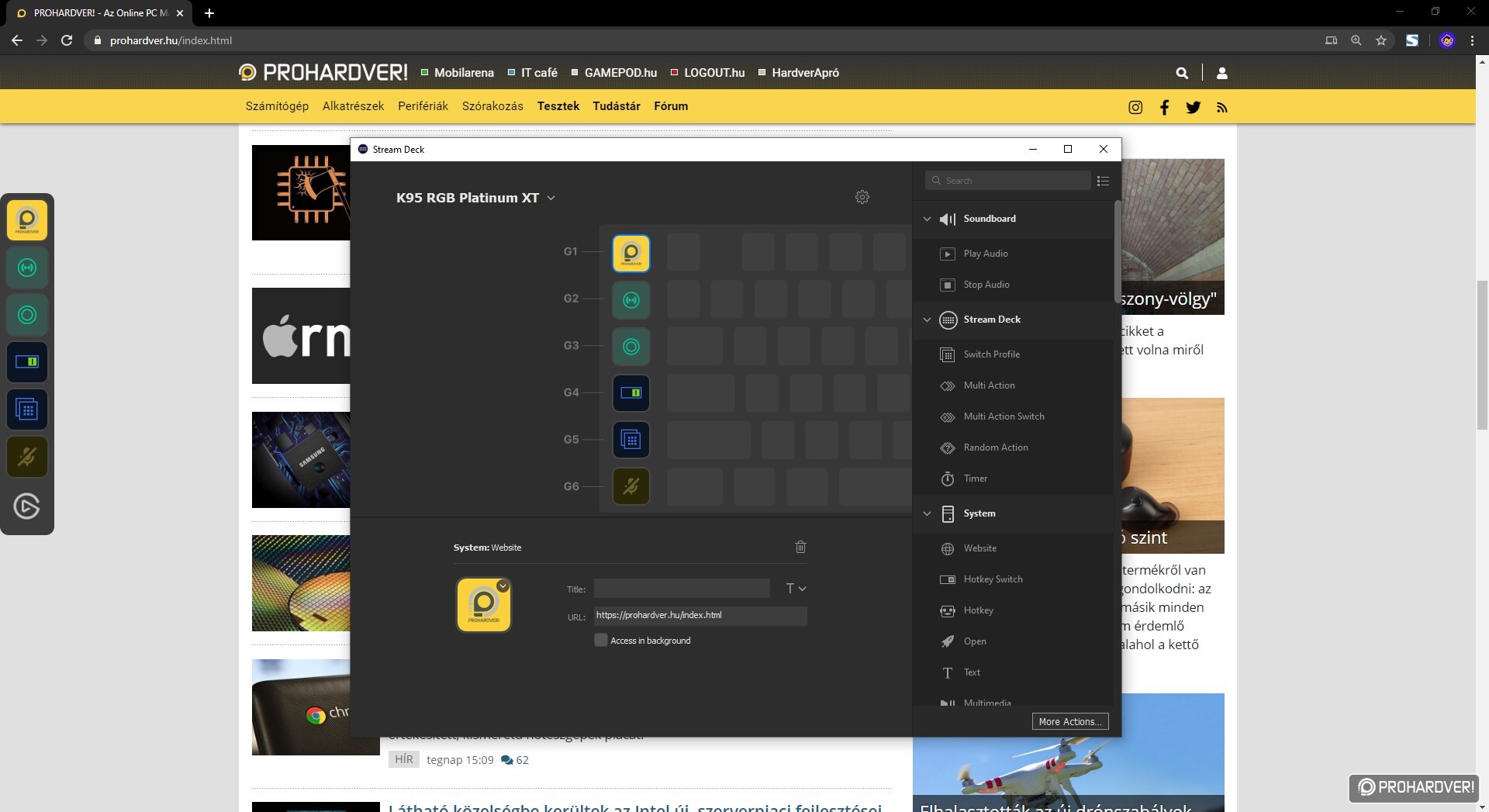
Task: Click Prohardver icon in left overlay bar
Action: (27, 220)
